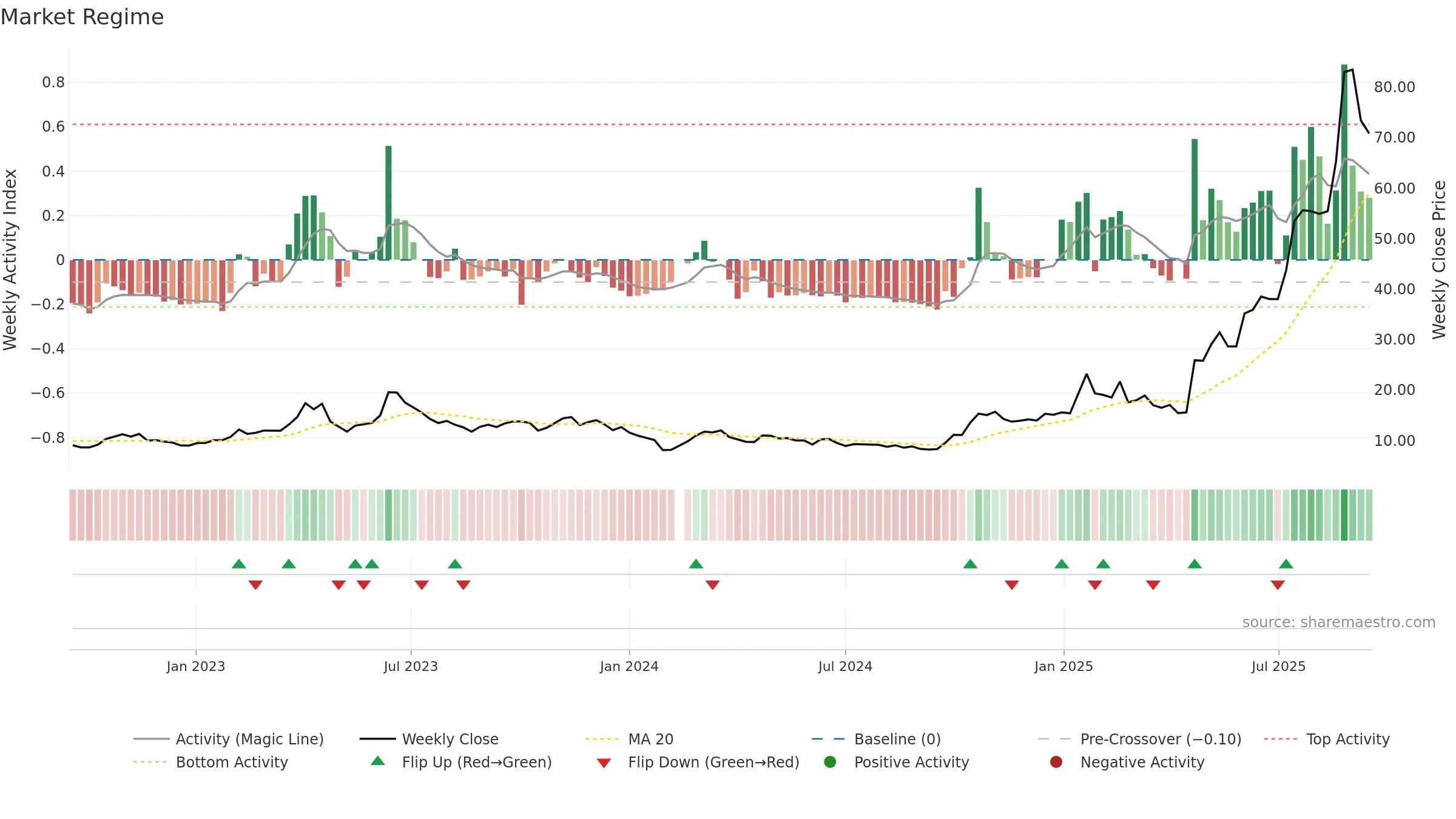Click the Market Regime chart title
1456x819 pixels.
82,17
